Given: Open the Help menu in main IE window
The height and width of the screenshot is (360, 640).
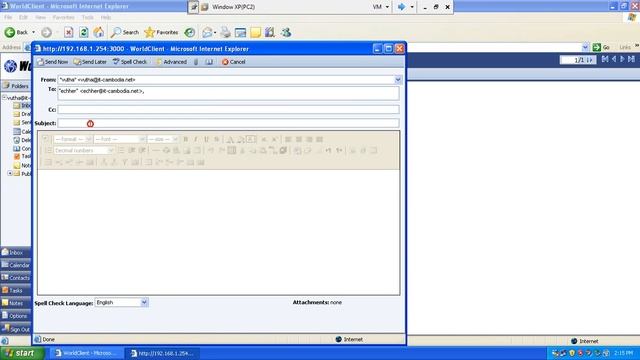Looking at the screenshot, I should [x=106, y=17].
